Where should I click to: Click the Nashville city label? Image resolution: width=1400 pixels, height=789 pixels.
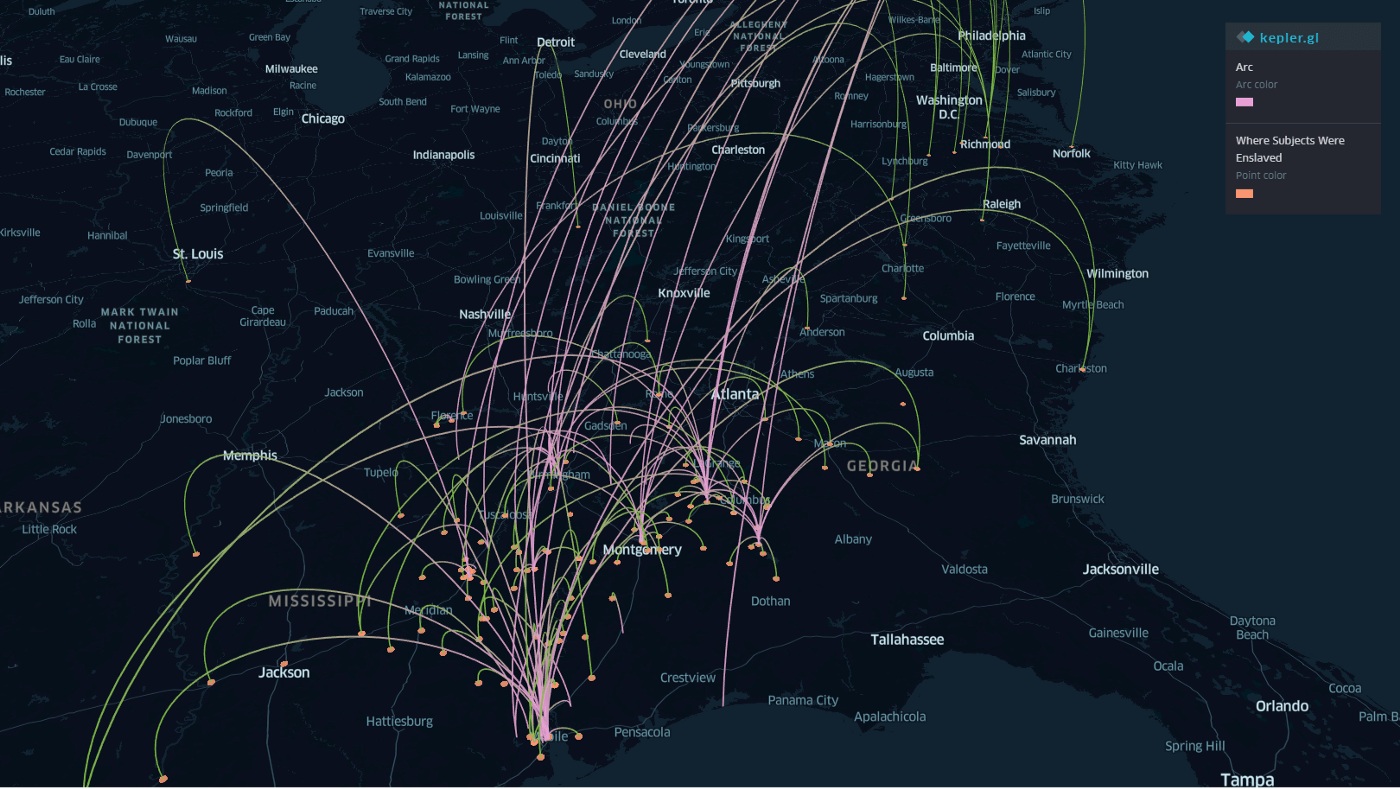pos(485,314)
